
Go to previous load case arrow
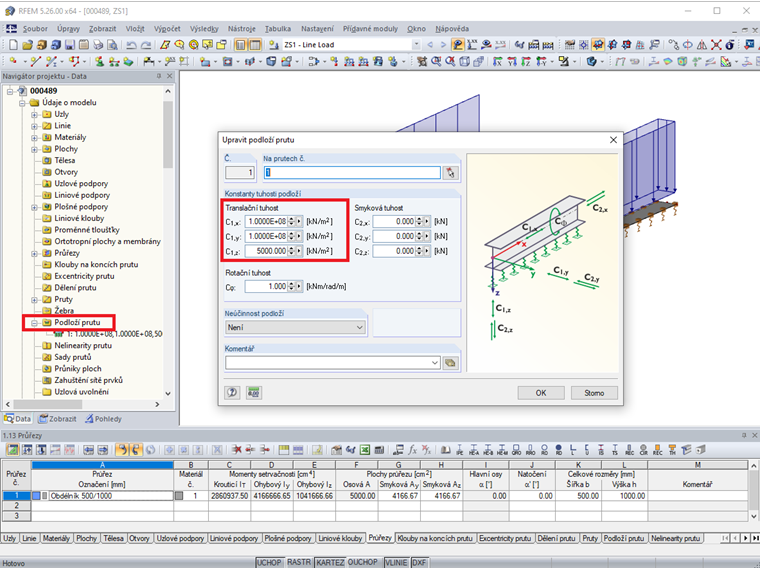point(430,45)
